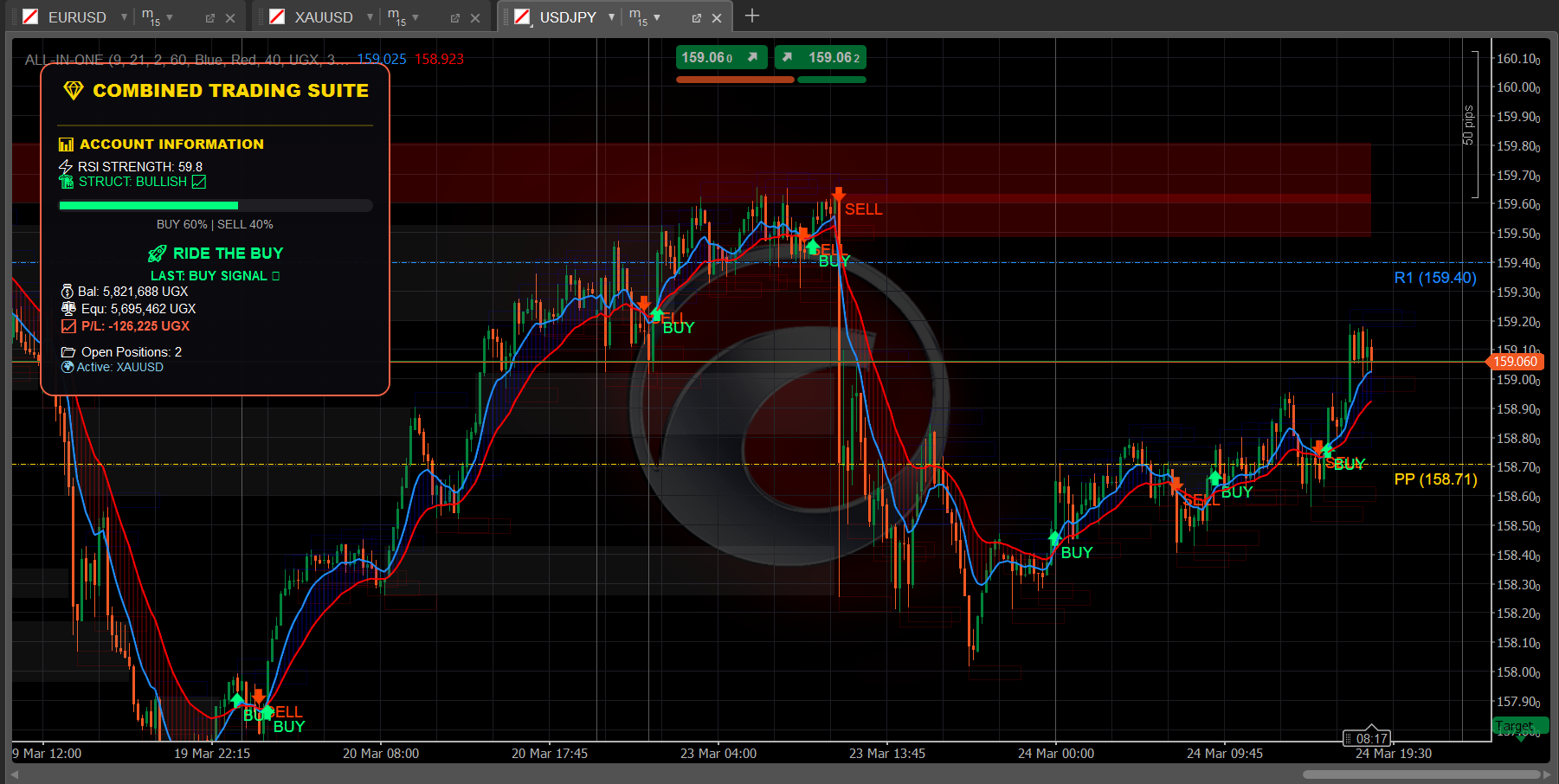Click the rocket icon beside RIDE THE BUY
Image resolution: width=1559 pixels, height=784 pixels.
157,254
